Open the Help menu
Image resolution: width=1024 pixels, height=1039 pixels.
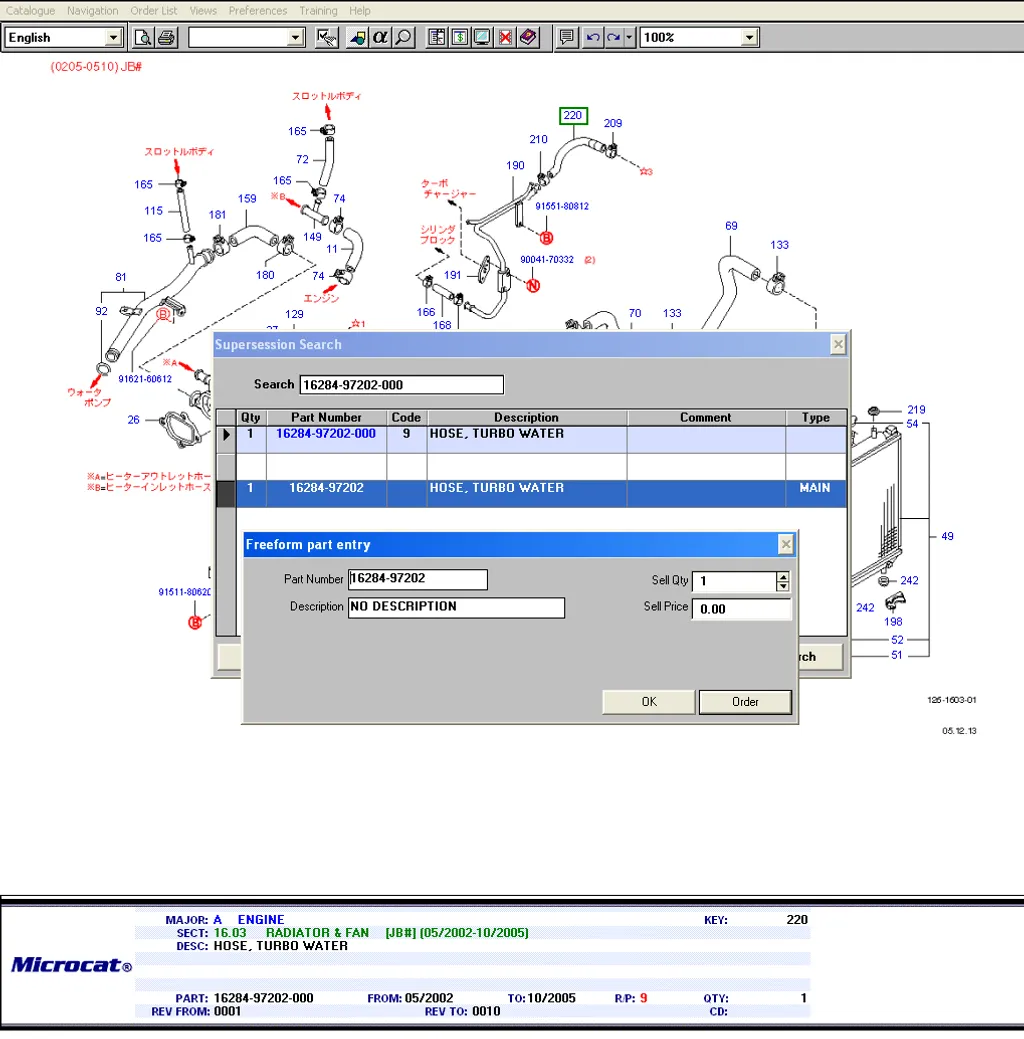click(360, 11)
